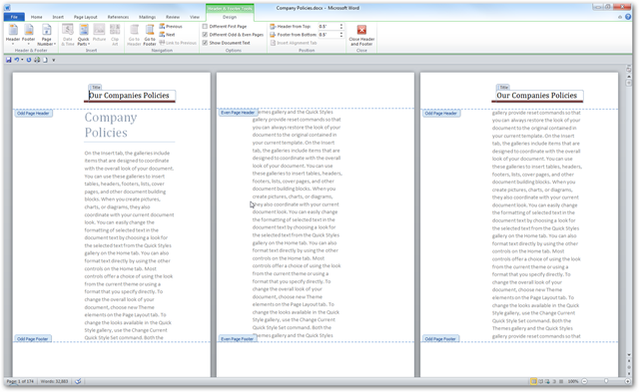This screenshot has width=639, height=392.
Task: Insert Date & Time from ribbon
Action: (x=68, y=35)
